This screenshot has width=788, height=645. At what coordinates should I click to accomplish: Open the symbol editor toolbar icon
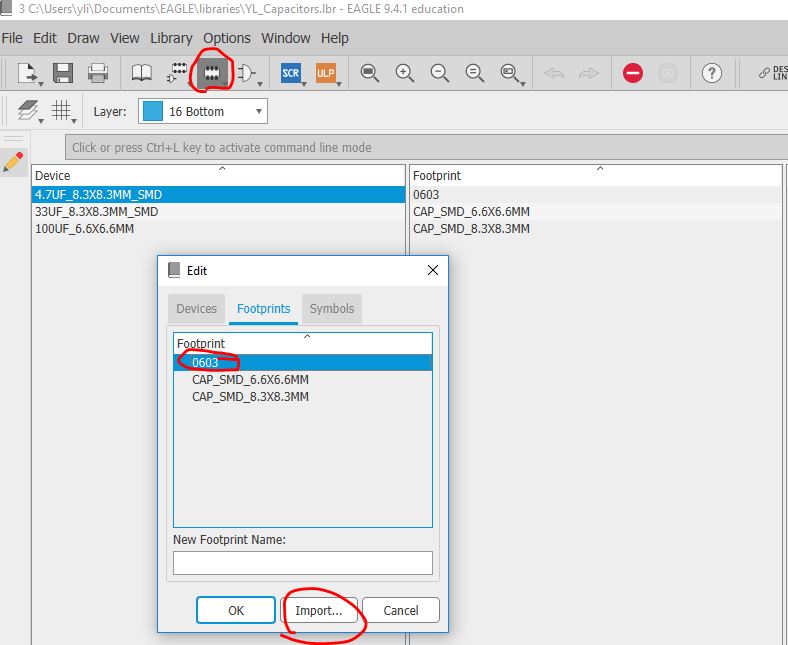pos(246,73)
